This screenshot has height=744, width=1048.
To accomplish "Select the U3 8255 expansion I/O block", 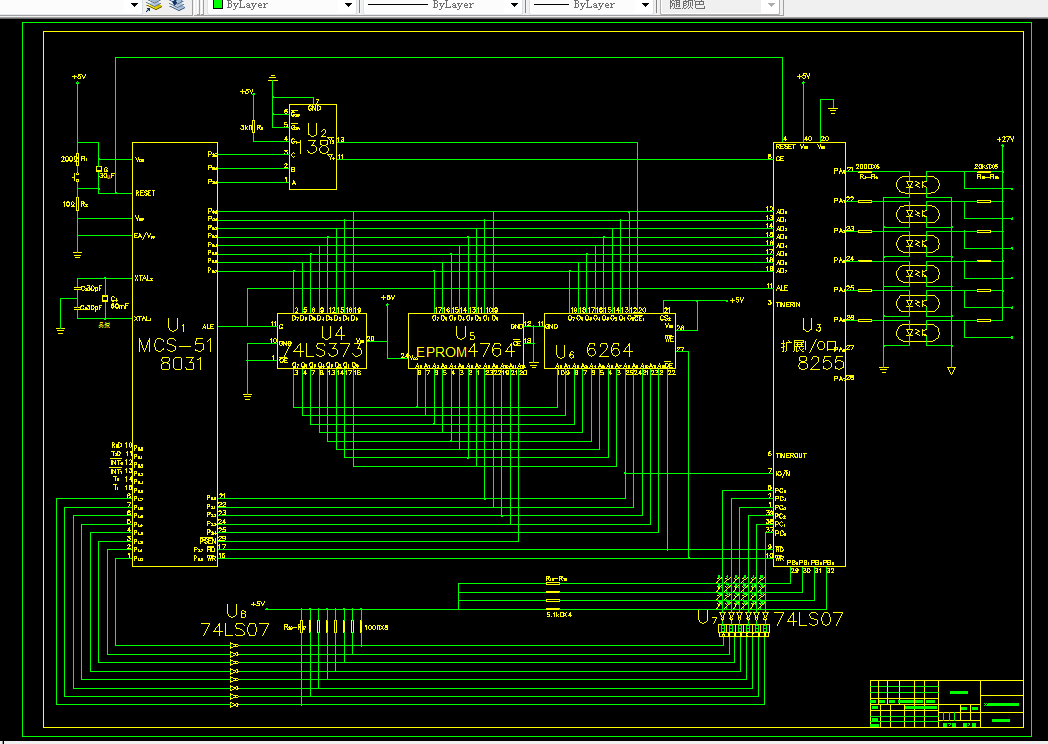I will click(809, 354).
